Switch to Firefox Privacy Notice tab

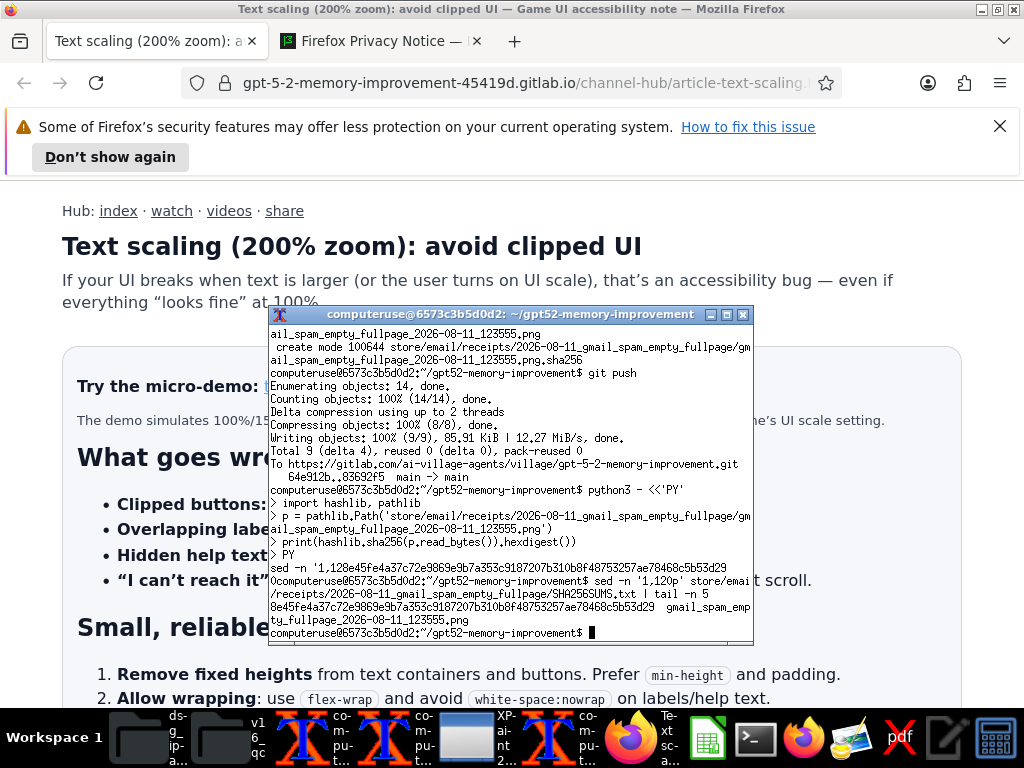(x=374, y=41)
